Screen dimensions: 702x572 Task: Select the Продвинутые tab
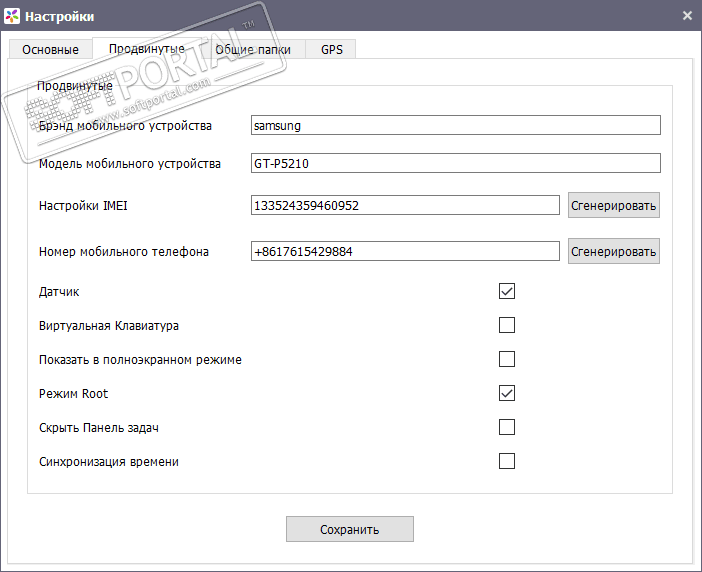click(x=146, y=49)
